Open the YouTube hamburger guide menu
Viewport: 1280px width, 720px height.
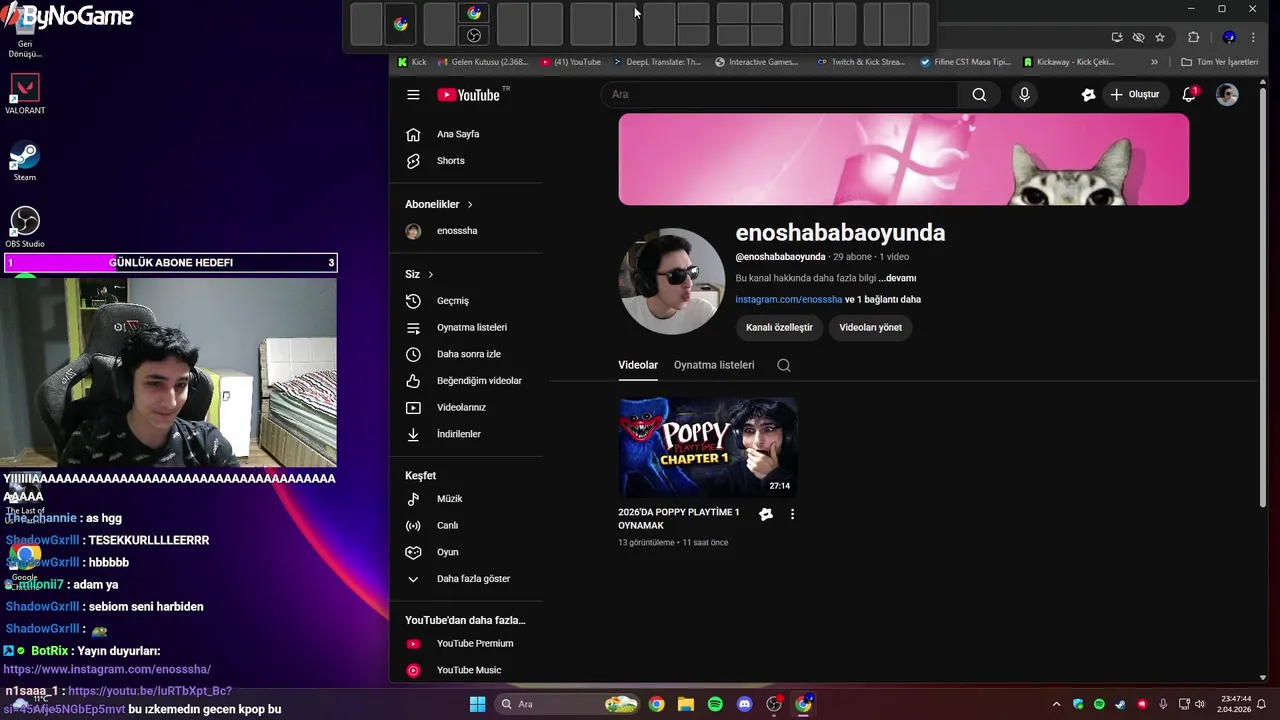[413, 95]
